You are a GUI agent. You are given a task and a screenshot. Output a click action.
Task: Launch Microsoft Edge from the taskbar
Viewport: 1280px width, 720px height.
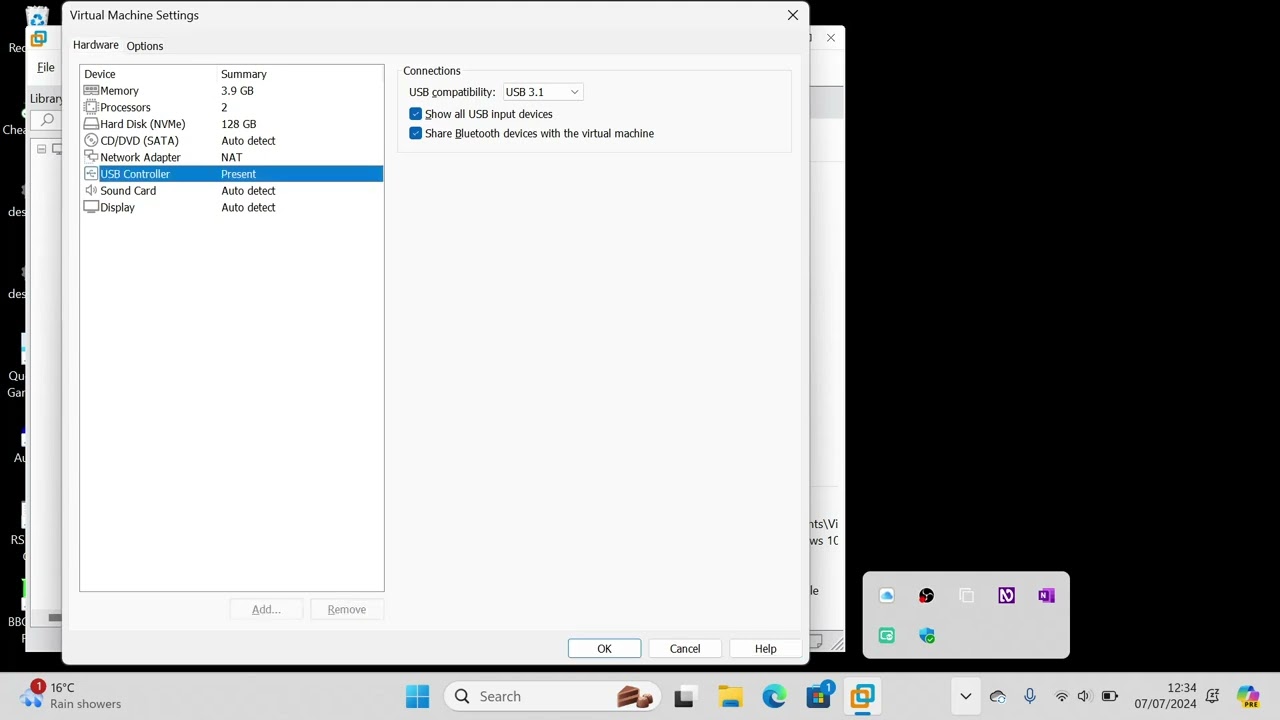[775, 696]
